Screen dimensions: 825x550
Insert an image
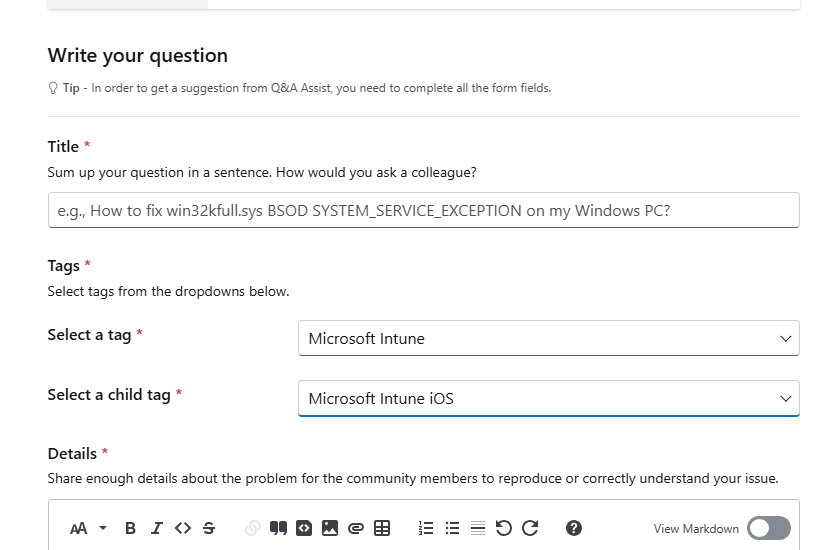point(330,528)
